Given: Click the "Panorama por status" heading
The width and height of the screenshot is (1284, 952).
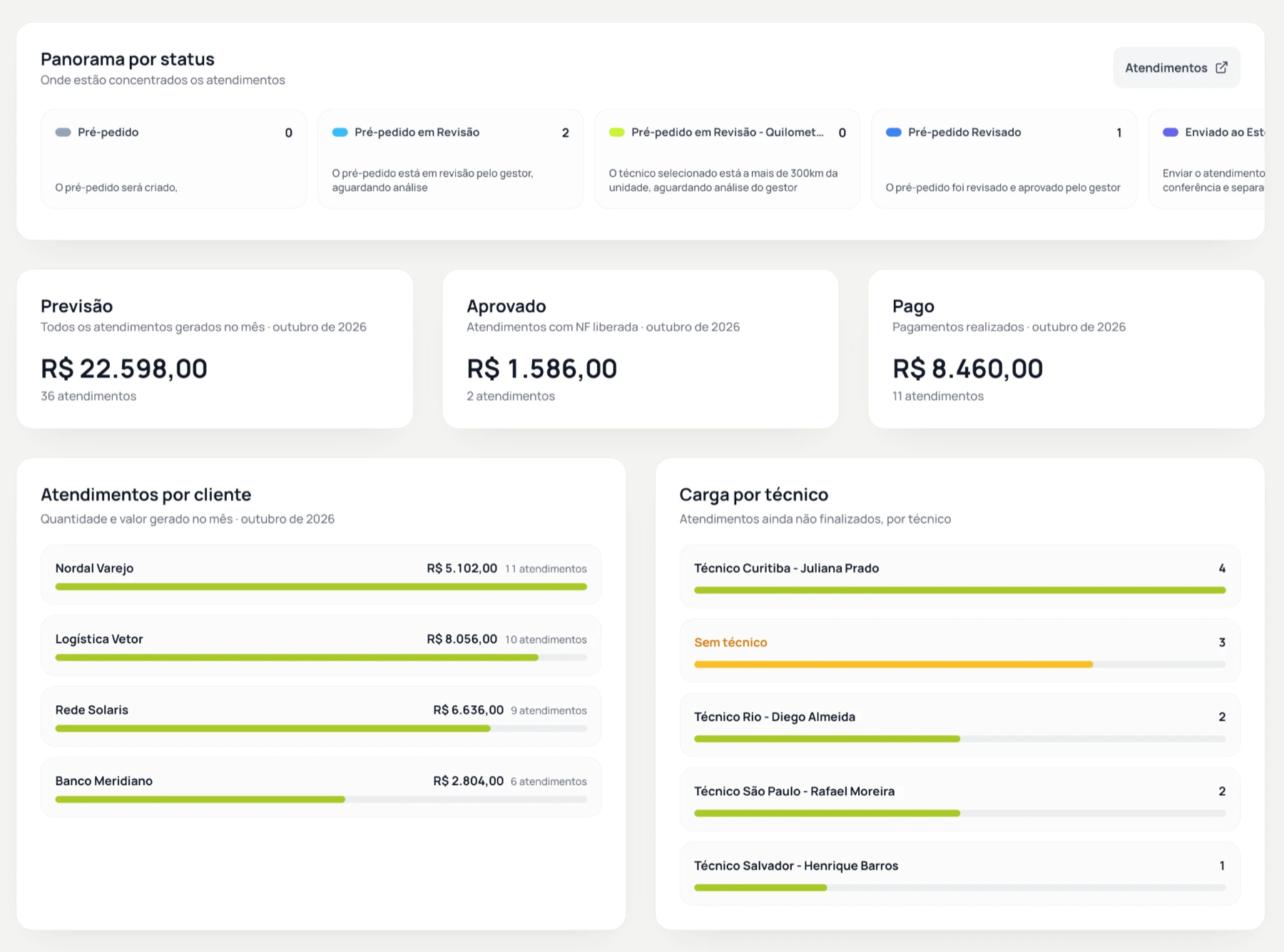Looking at the screenshot, I should pos(128,59).
